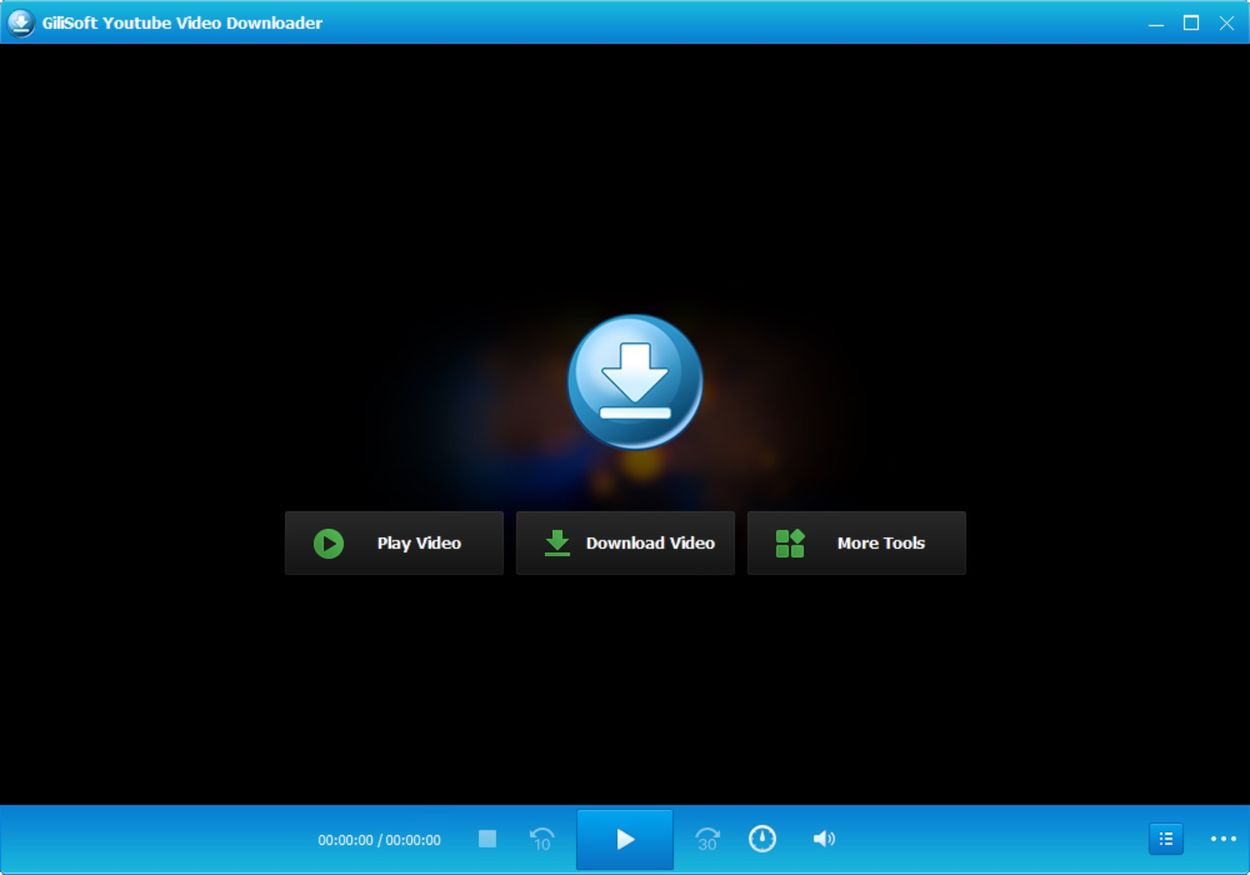Click the GiliSoft Youtube Video Downloader title text
The width and height of the screenshot is (1250, 875).
click(x=182, y=22)
